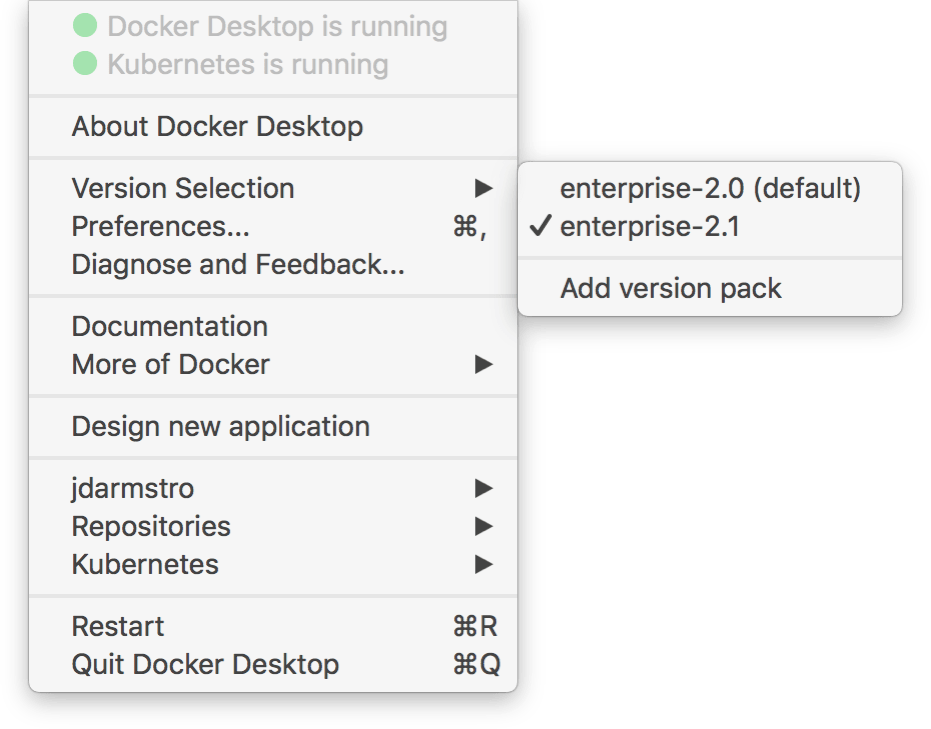Open the Version Selection submenu item
The width and height of the screenshot is (931, 729).
(273, 188)
